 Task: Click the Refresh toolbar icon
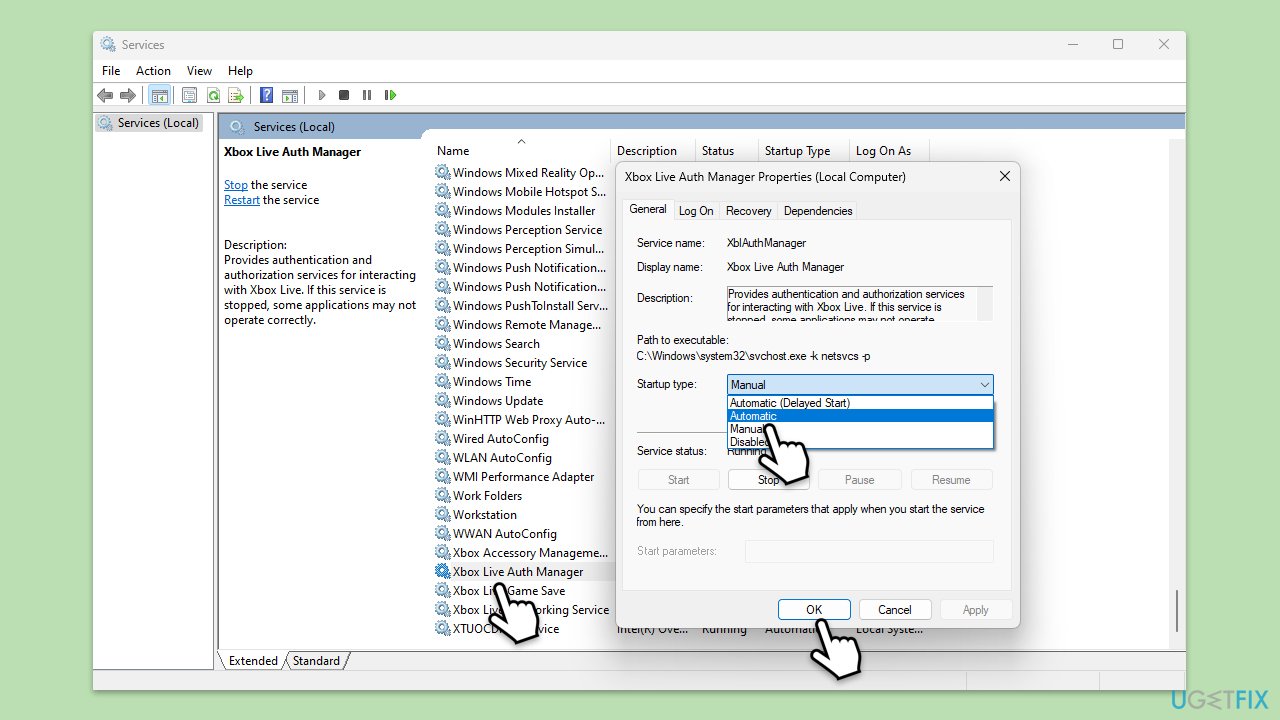tap(213, 95)
